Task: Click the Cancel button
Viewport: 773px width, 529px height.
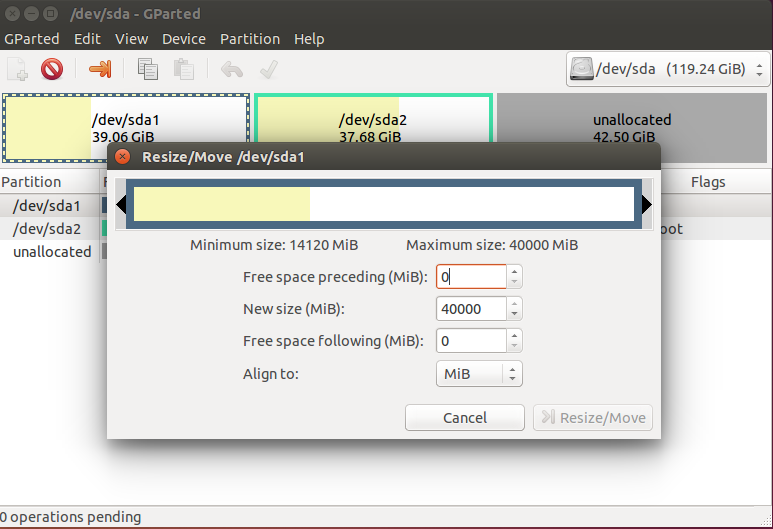Action: click(x=465, y=418)
